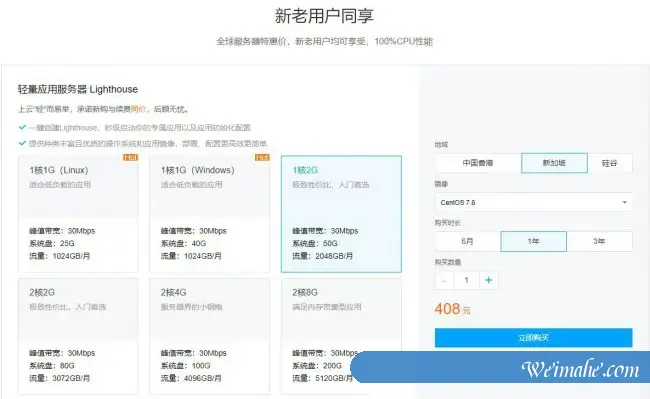Click 流量: 3072GB/月 in the 2核2G card

[x=59, y=378]
